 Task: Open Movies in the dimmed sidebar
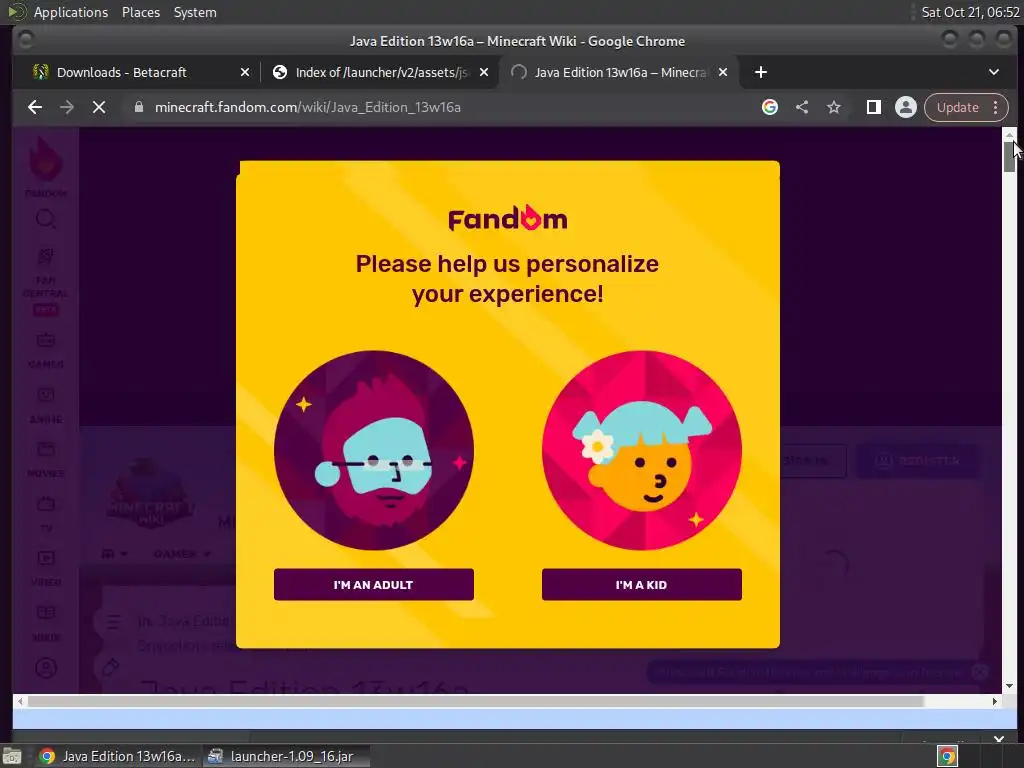tap(46, 459)
